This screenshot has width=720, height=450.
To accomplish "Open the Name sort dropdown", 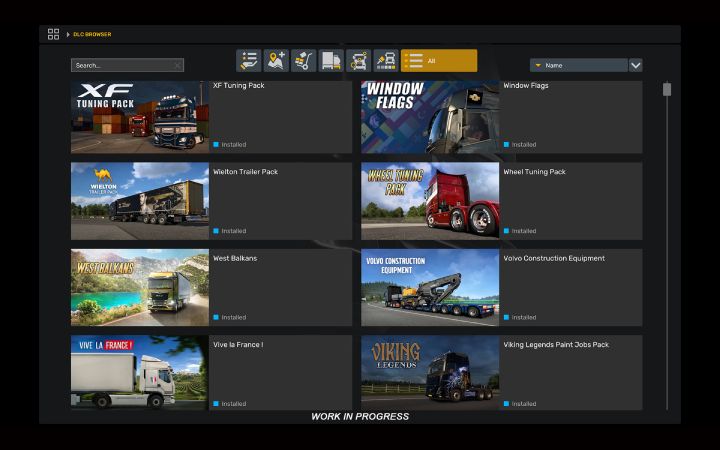I will point(579,65).
